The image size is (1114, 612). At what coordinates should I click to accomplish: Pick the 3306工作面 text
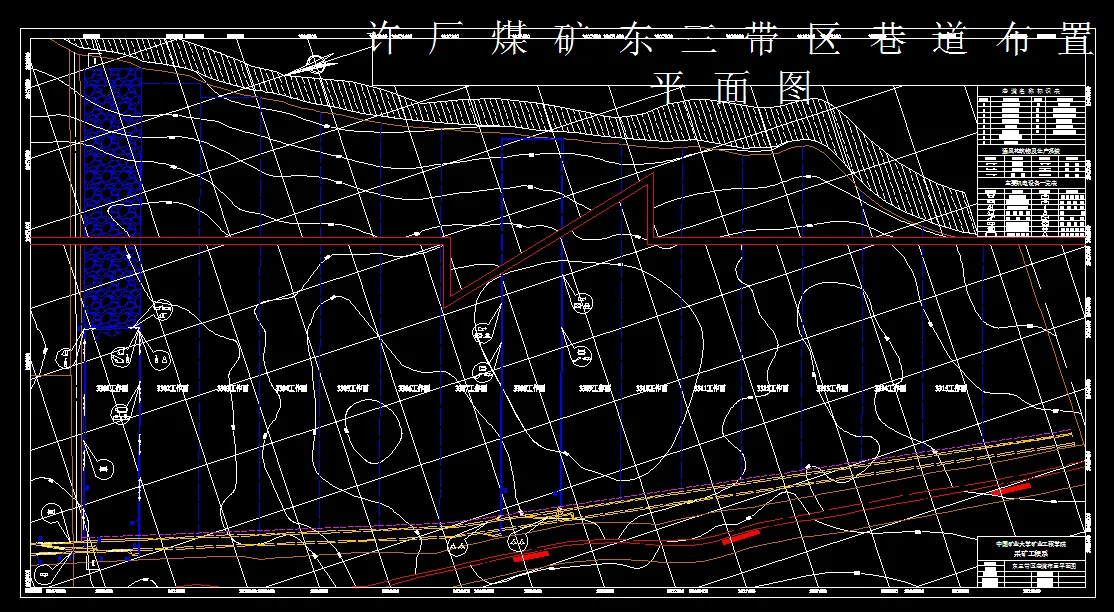click(x=413, y=389)
